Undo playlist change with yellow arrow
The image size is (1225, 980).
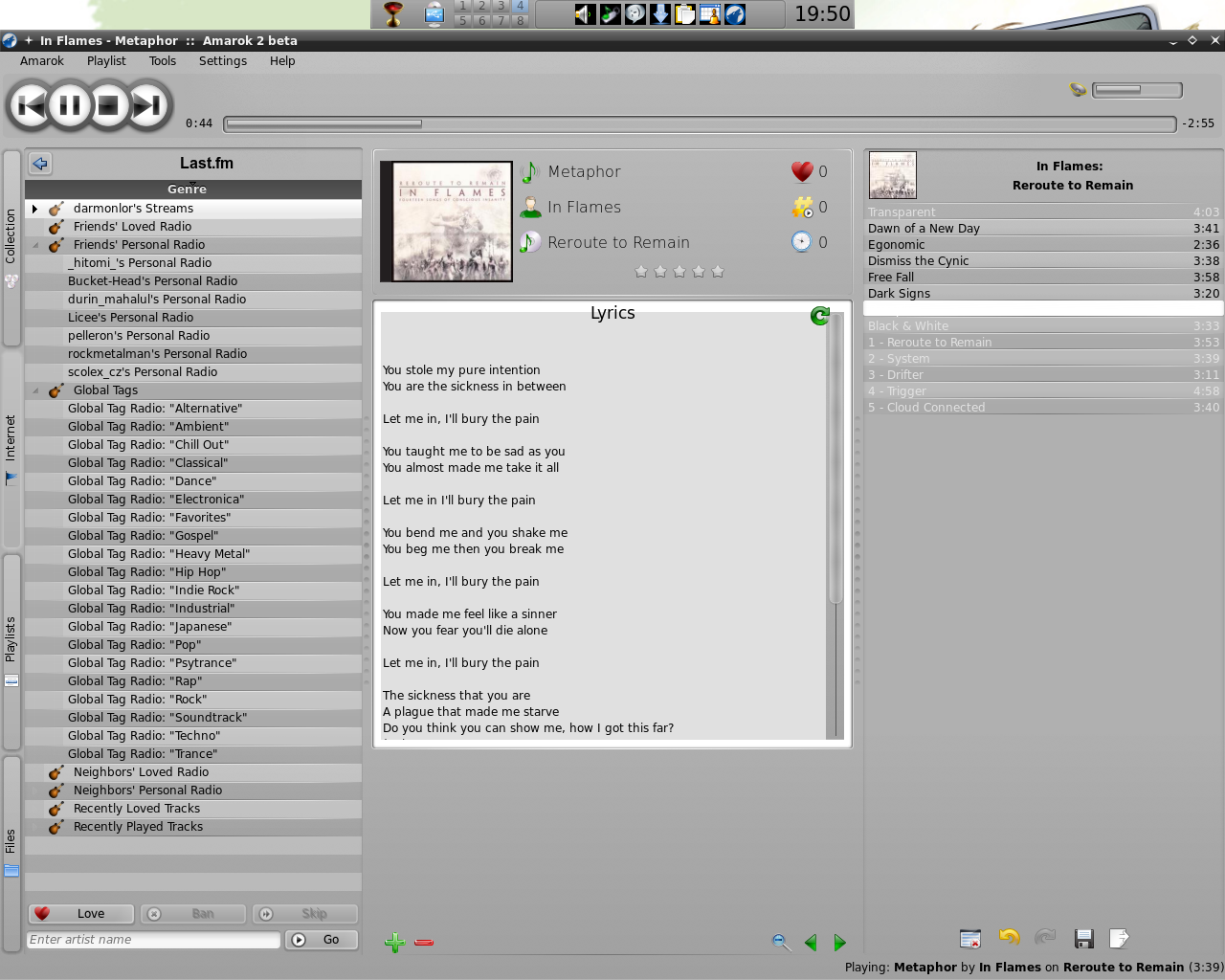click(1009, 938)
